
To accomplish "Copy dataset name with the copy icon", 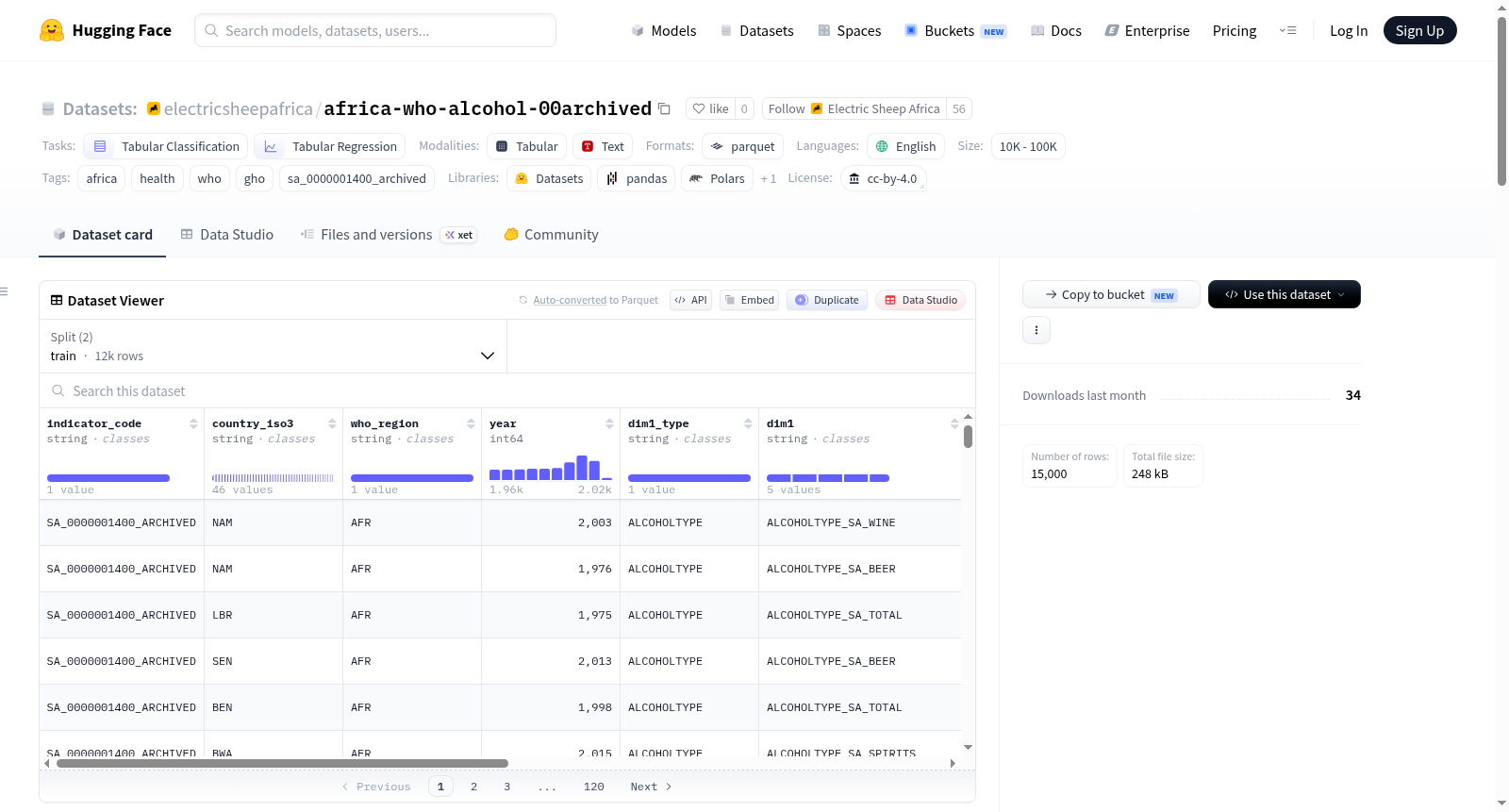I will (x=664, y=108).
